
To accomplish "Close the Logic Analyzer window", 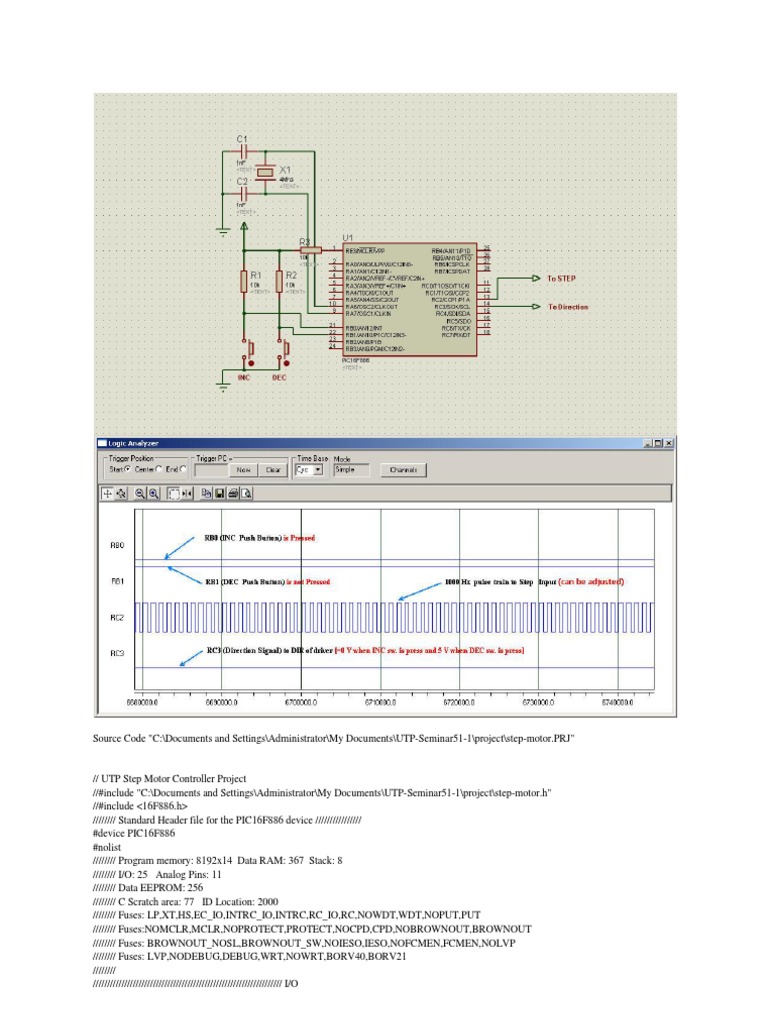I will pyautogui.click(x=667, y=443).
